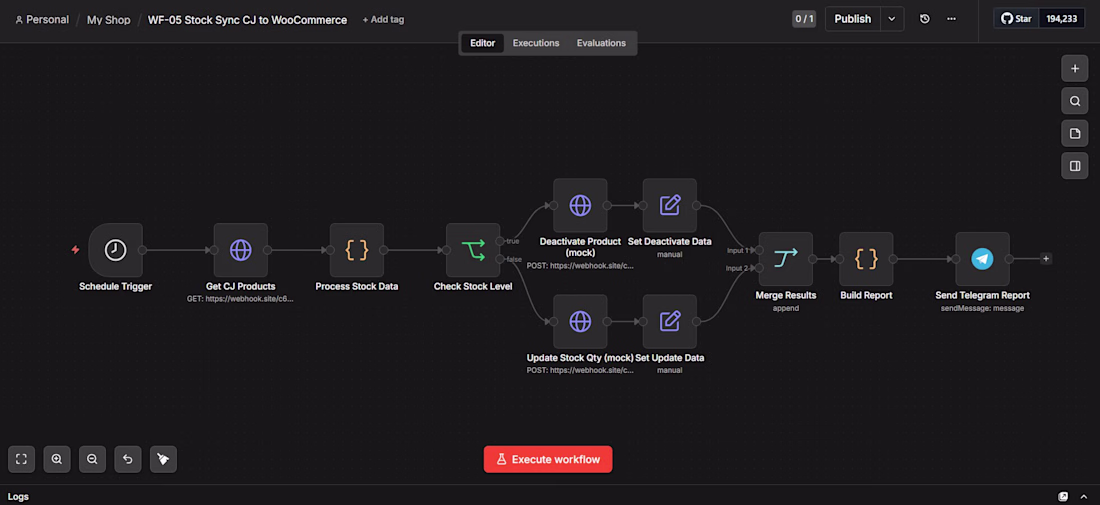The width and height of the screenshot is (1100, 505).
Task: Click the sendMessage: message subtitle
Action: coord(982,308)
